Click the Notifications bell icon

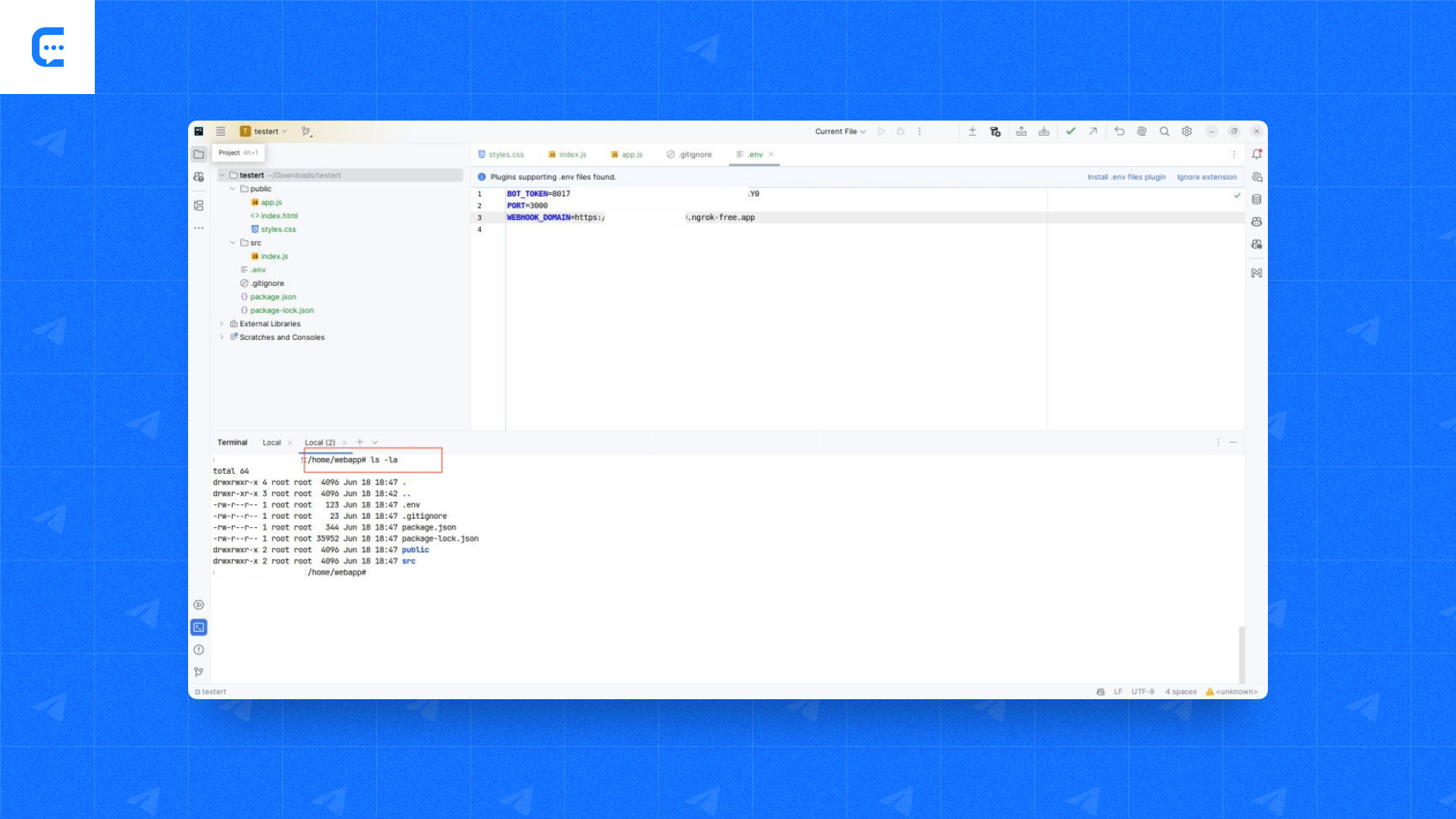click(1257, 154)
